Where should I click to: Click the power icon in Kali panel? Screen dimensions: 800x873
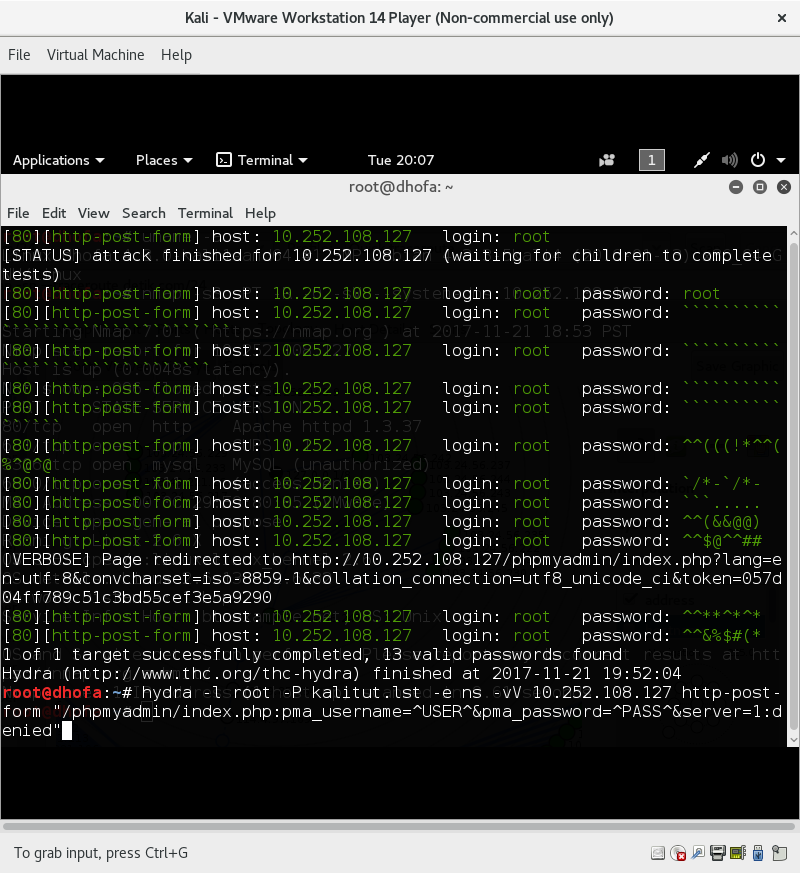point(758,160)
